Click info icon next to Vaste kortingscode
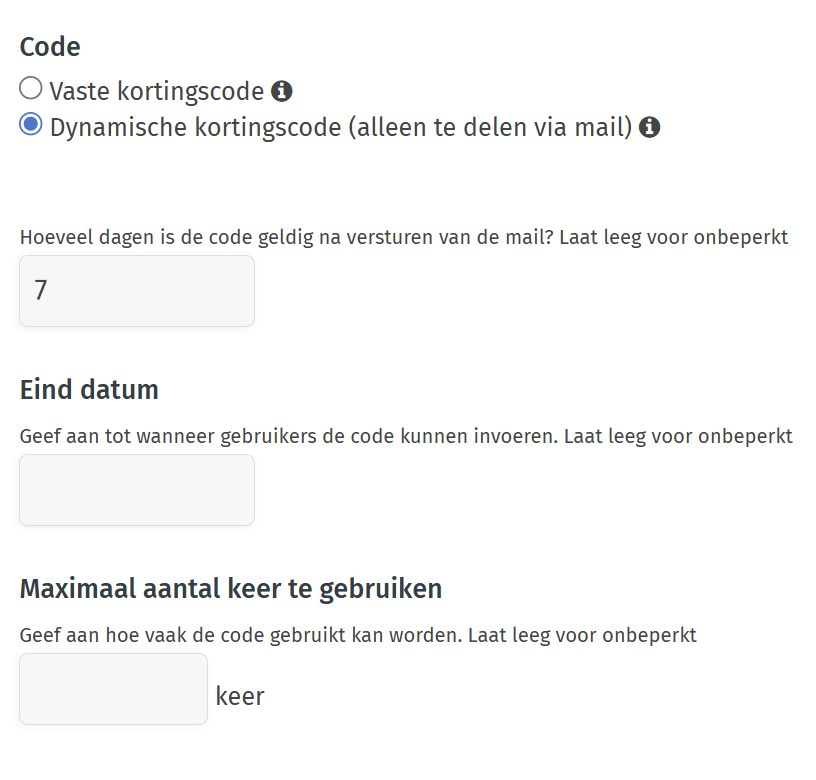This screenshot has width=816, height=780. (282, 92)
